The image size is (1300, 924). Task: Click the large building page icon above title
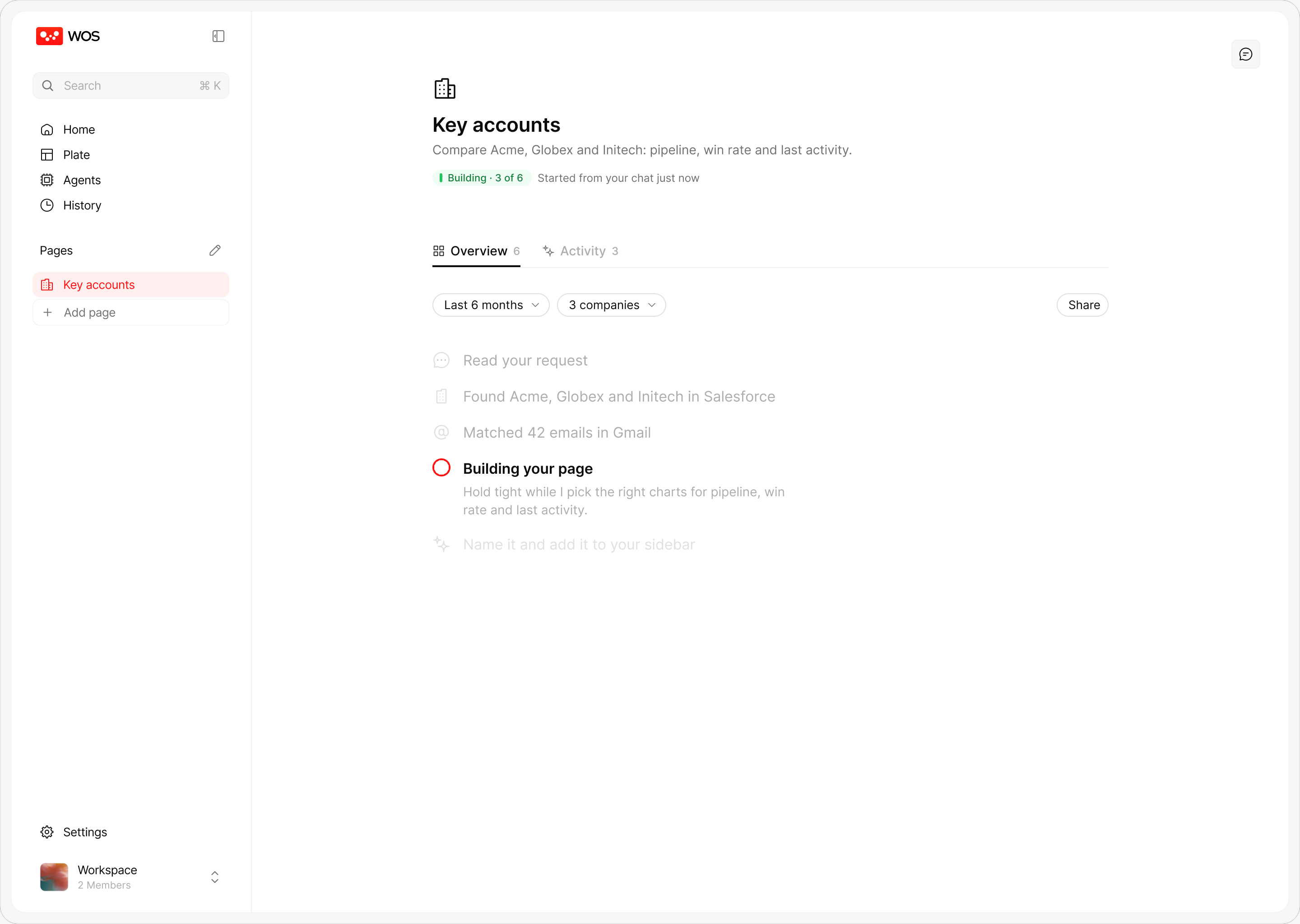click(445, 89)
